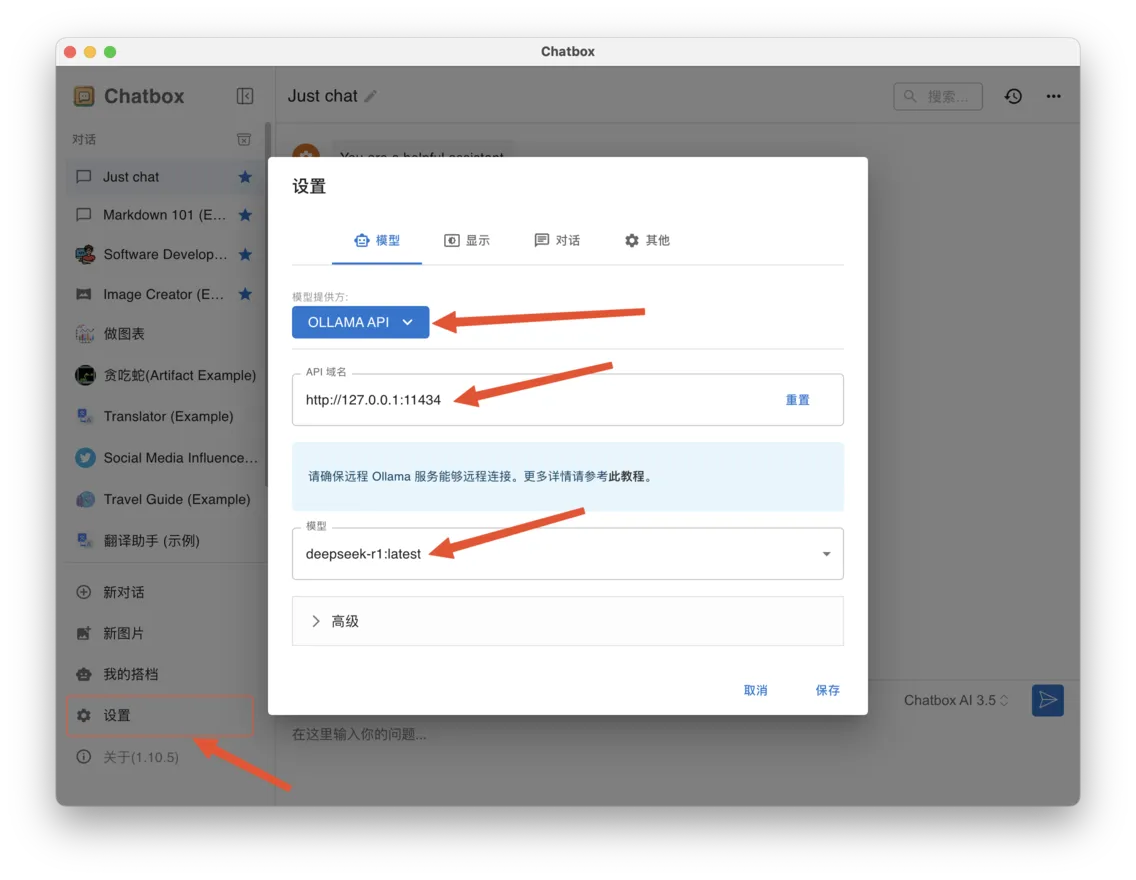This screenshot has width=1136, height=880.
Task: Open the 此教程 tutorial link
Action: pos(627,477)
